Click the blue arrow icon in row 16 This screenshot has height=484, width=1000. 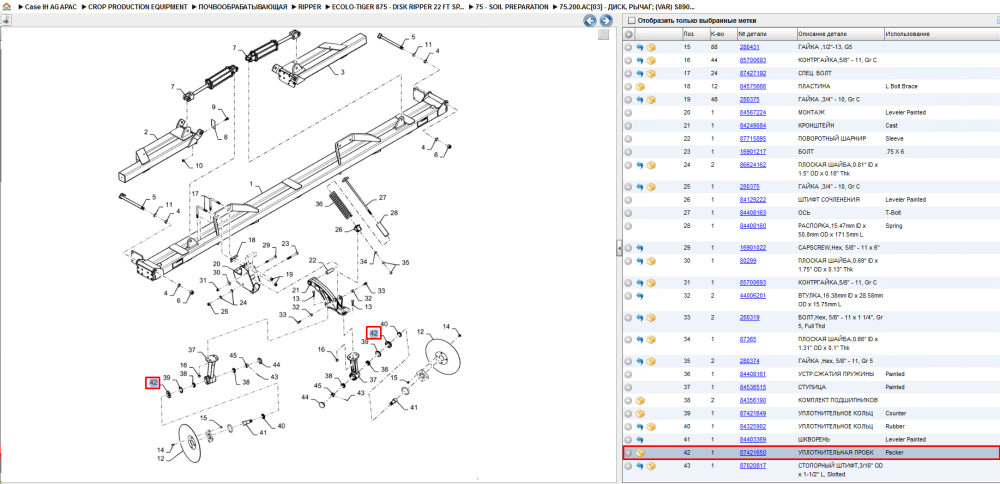click(x=640, y=61)
